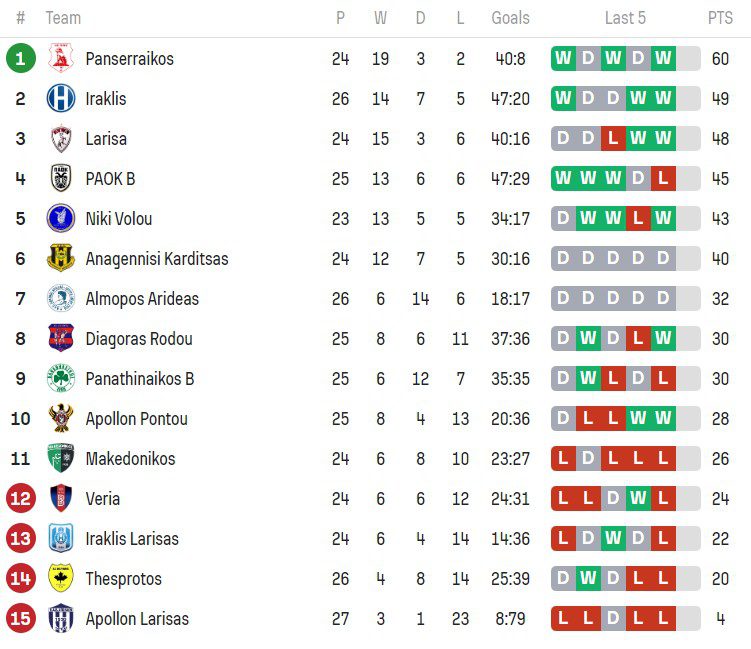This screenshot has width=751, height=649.
Task: Click the Last 5 column header
Action: pos(625,18)
